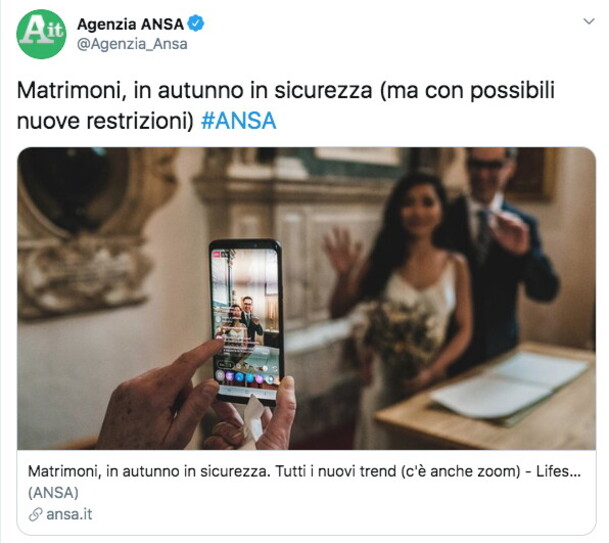
Task: Open the Agenzia ANSA profile avatar
Action: (41, 34)
